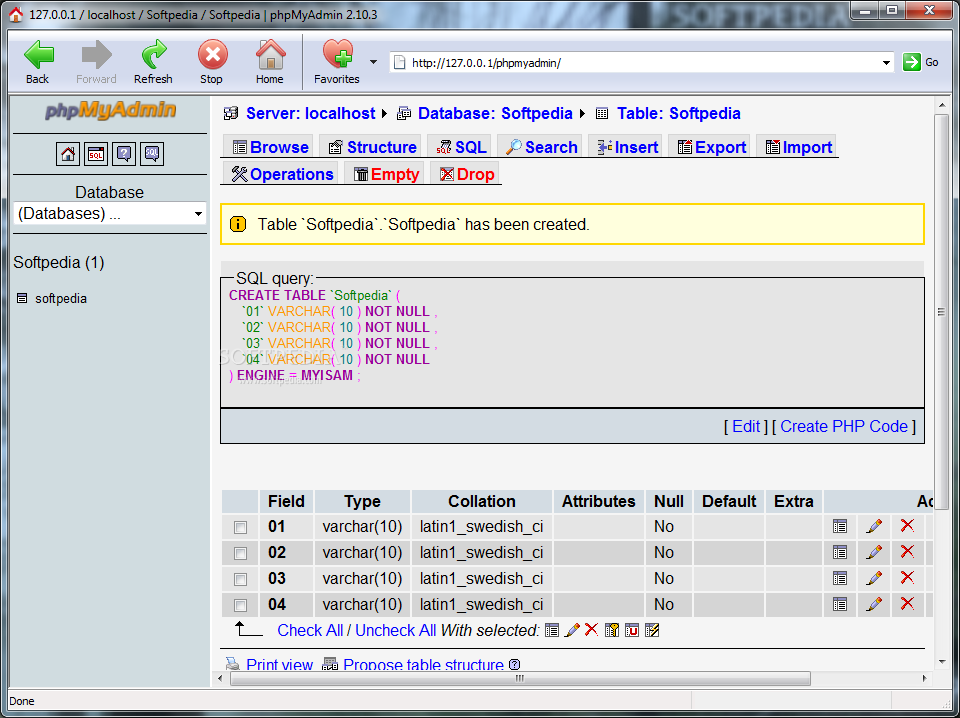Click the Empty table tab
Image resolution: width=960 pixels, height=718 pixels.
click(386, 174)
